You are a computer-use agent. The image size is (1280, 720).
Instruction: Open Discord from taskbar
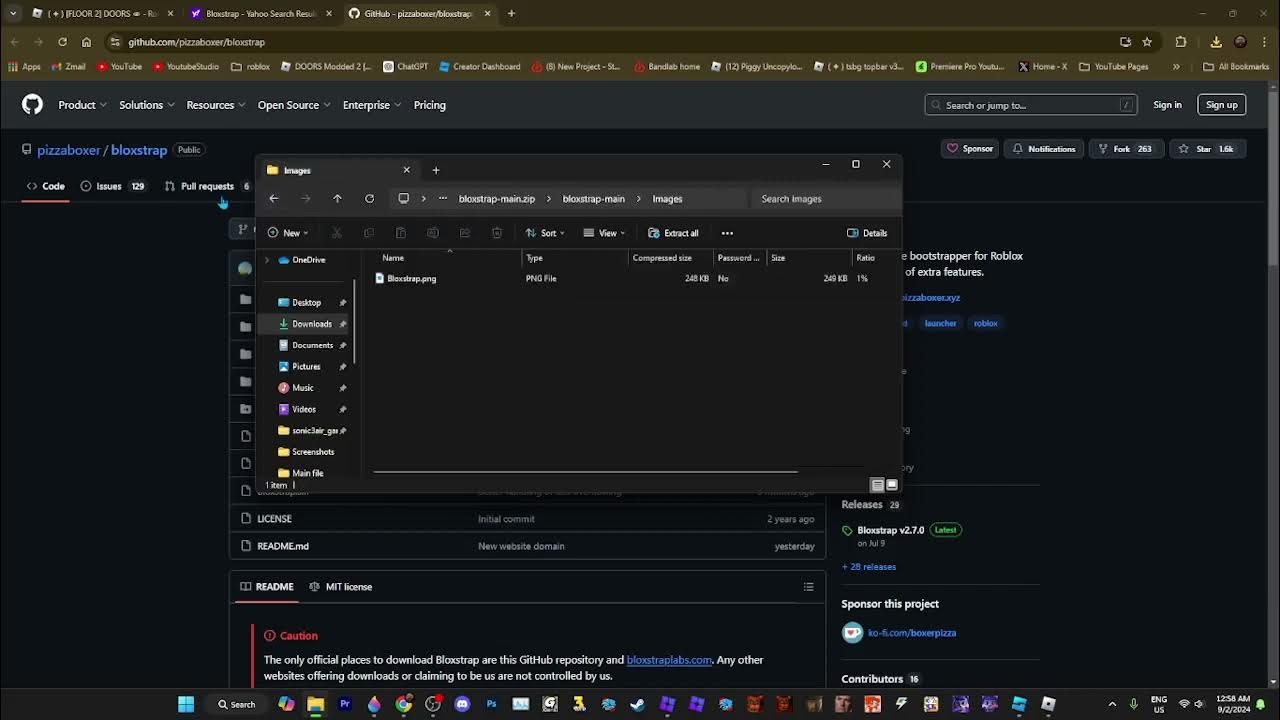tap(462, 704)
